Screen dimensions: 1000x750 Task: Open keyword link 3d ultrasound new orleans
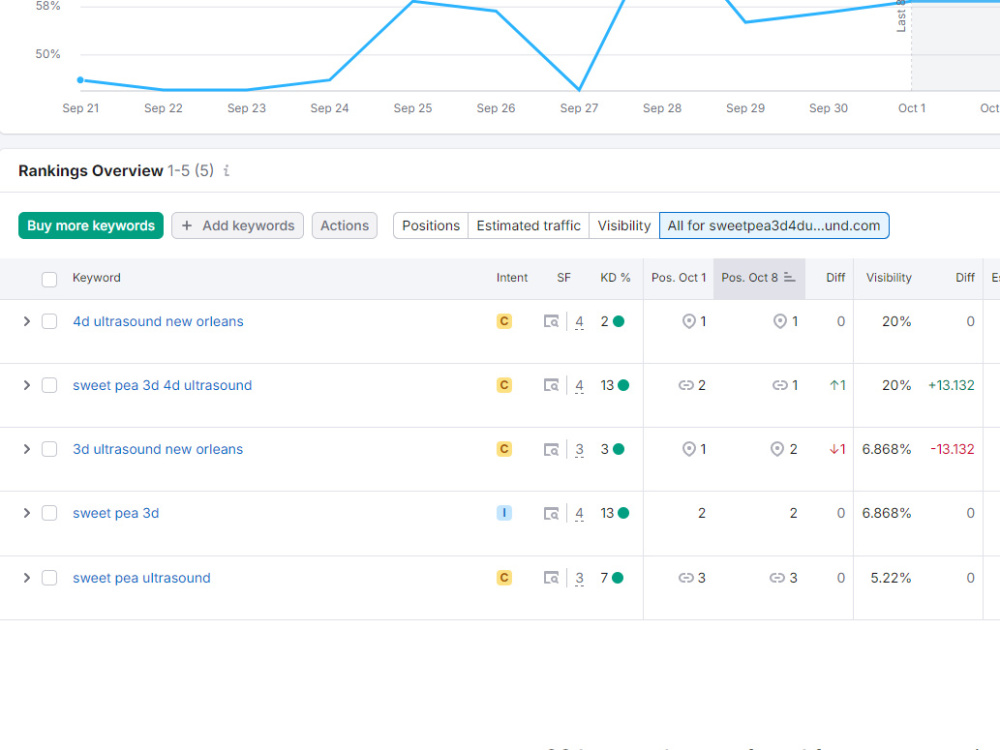(x=158, y=449)
